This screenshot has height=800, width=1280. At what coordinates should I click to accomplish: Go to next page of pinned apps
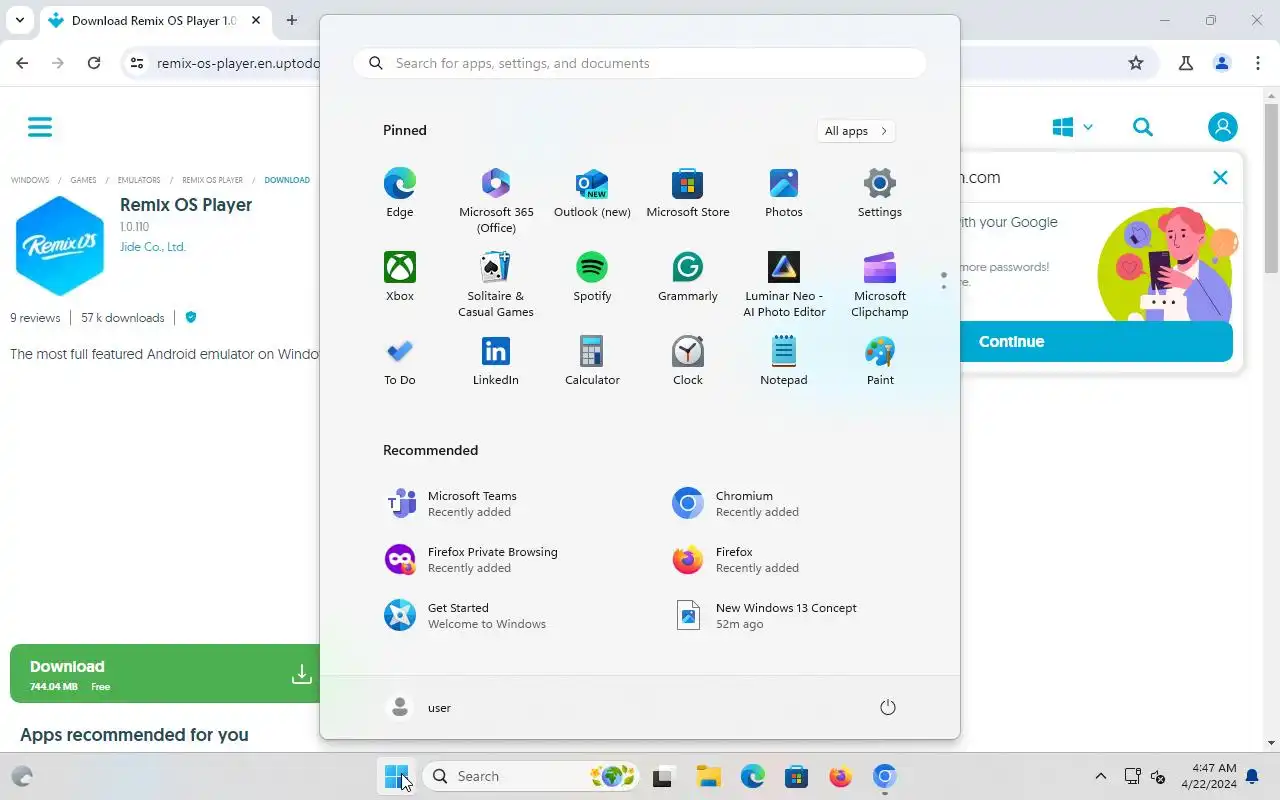click(x=943, y=288)
